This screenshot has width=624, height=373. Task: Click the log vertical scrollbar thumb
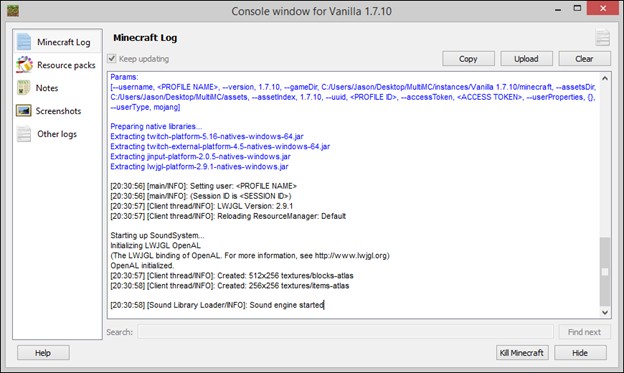tap(605, 271)
